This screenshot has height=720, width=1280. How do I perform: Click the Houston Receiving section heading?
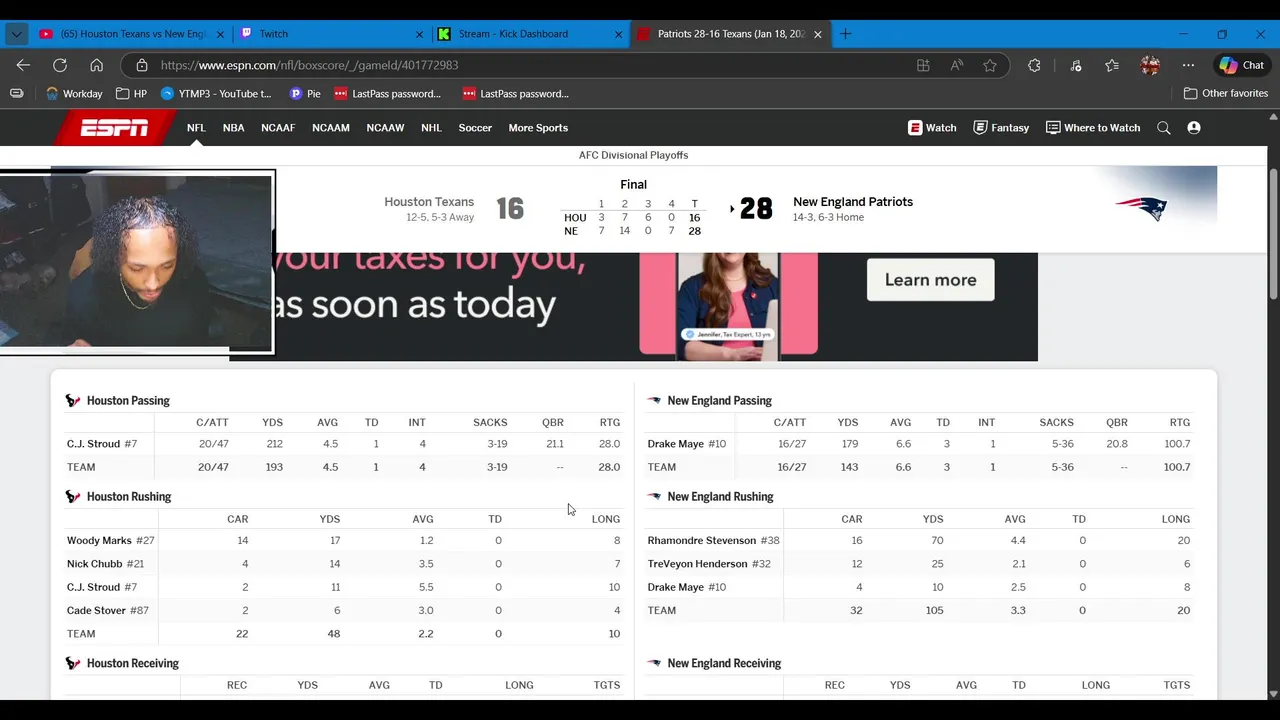click(x=133, y=664)
